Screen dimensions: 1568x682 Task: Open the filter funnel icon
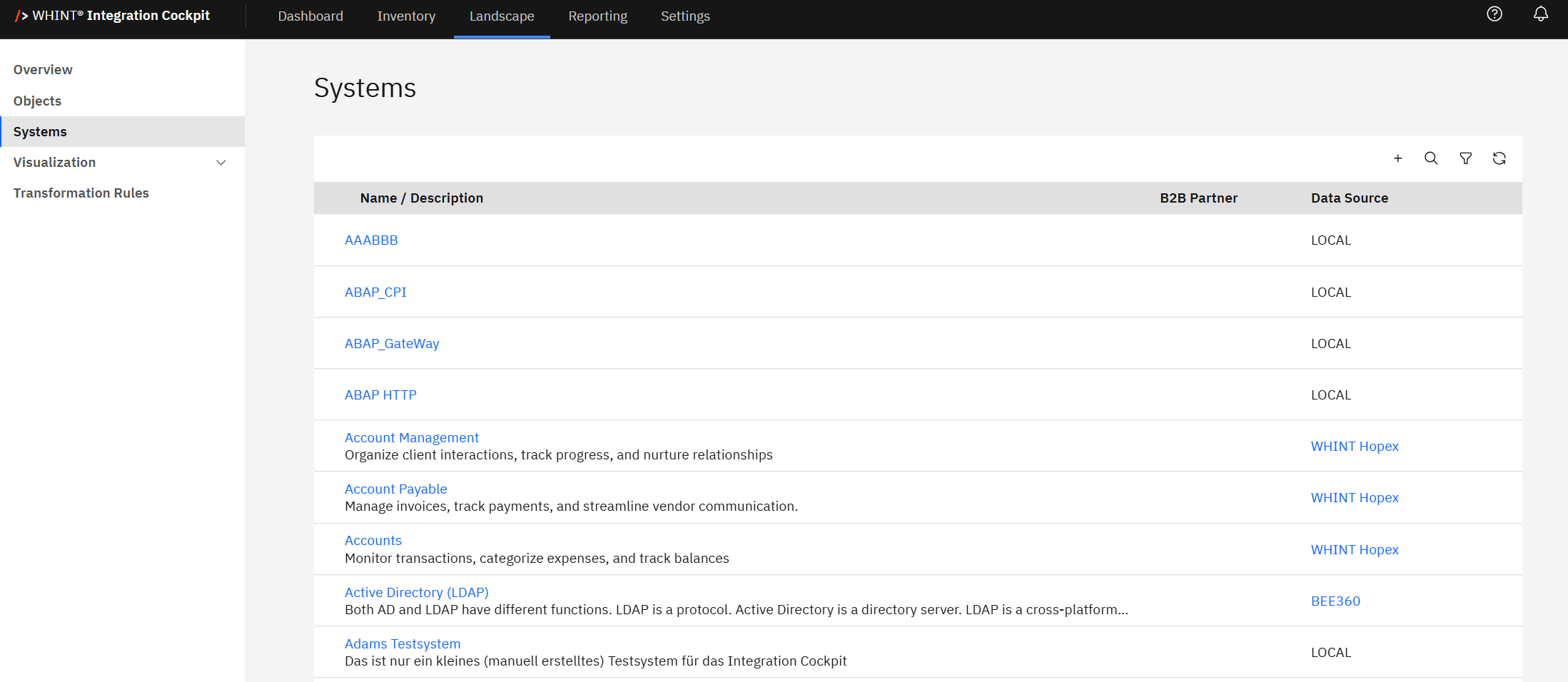tap(1465, 158)
